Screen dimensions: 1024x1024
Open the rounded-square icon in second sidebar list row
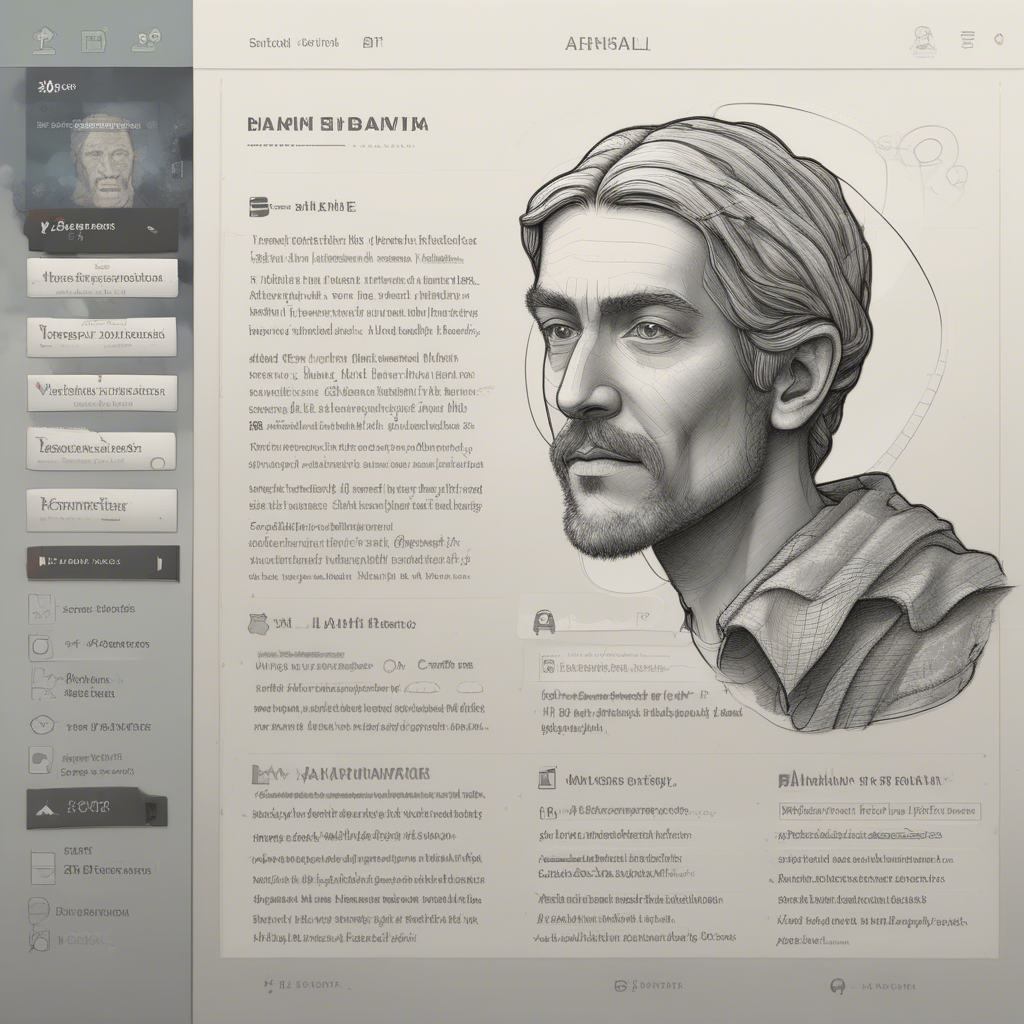point(40,647)
